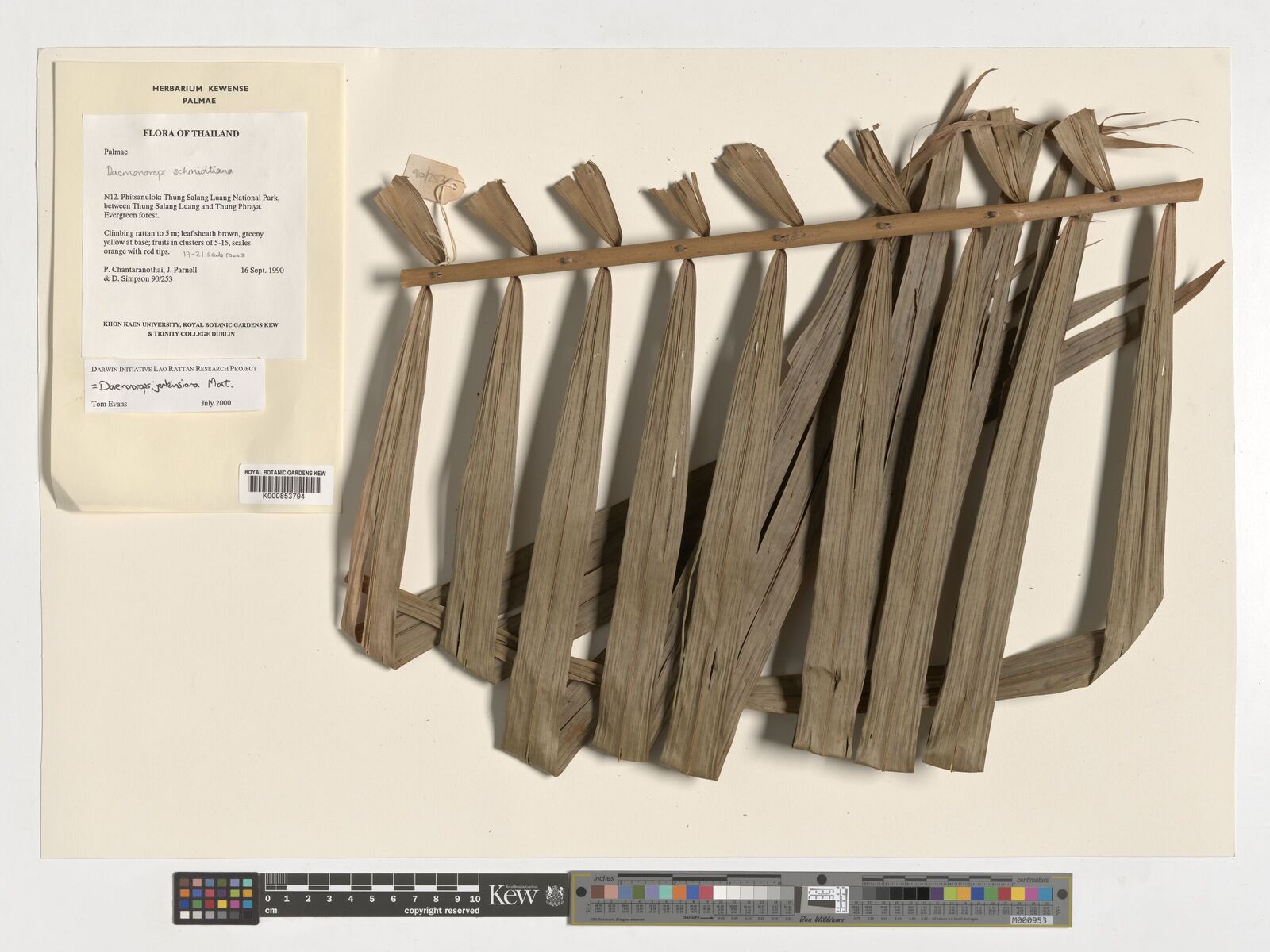This screenshot has height=952, width=1270.
Task: Click the barcode above K000853794
Action: click(284, 485)
